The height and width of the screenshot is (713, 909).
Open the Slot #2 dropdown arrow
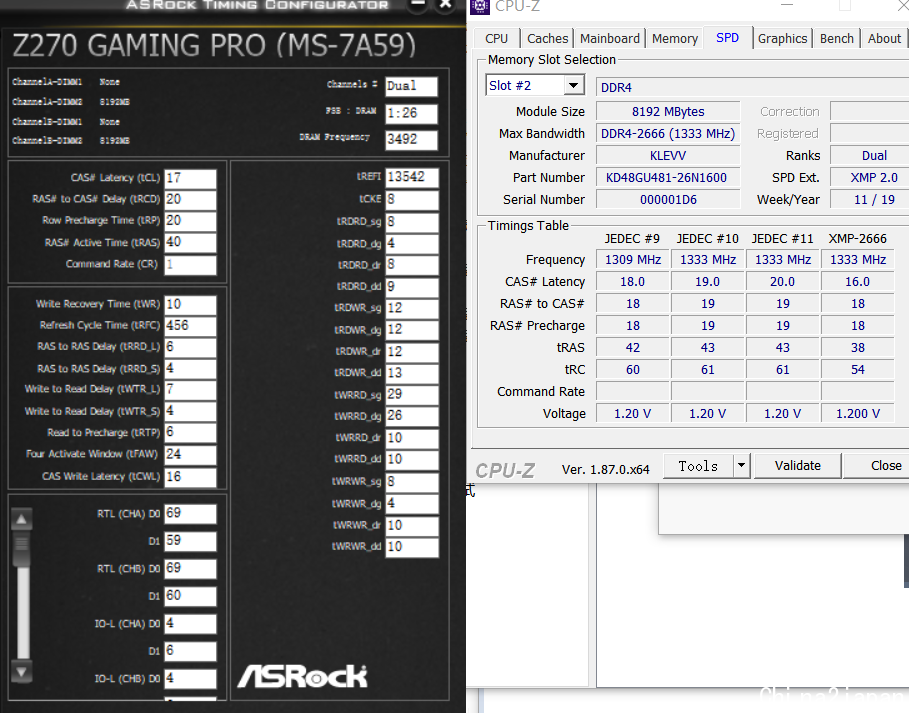point(573,86)
